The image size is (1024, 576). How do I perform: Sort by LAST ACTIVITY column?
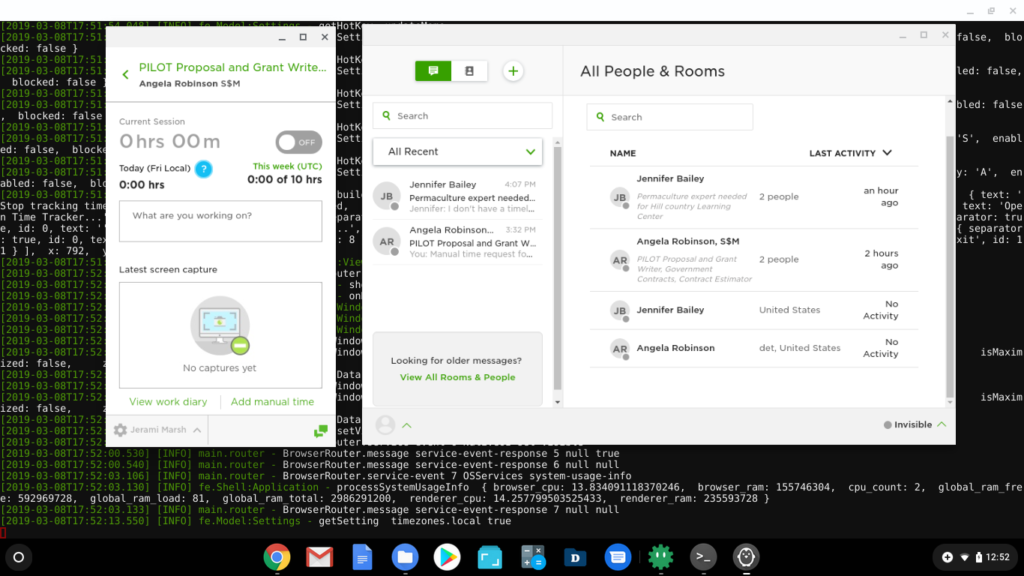point(850,153)
